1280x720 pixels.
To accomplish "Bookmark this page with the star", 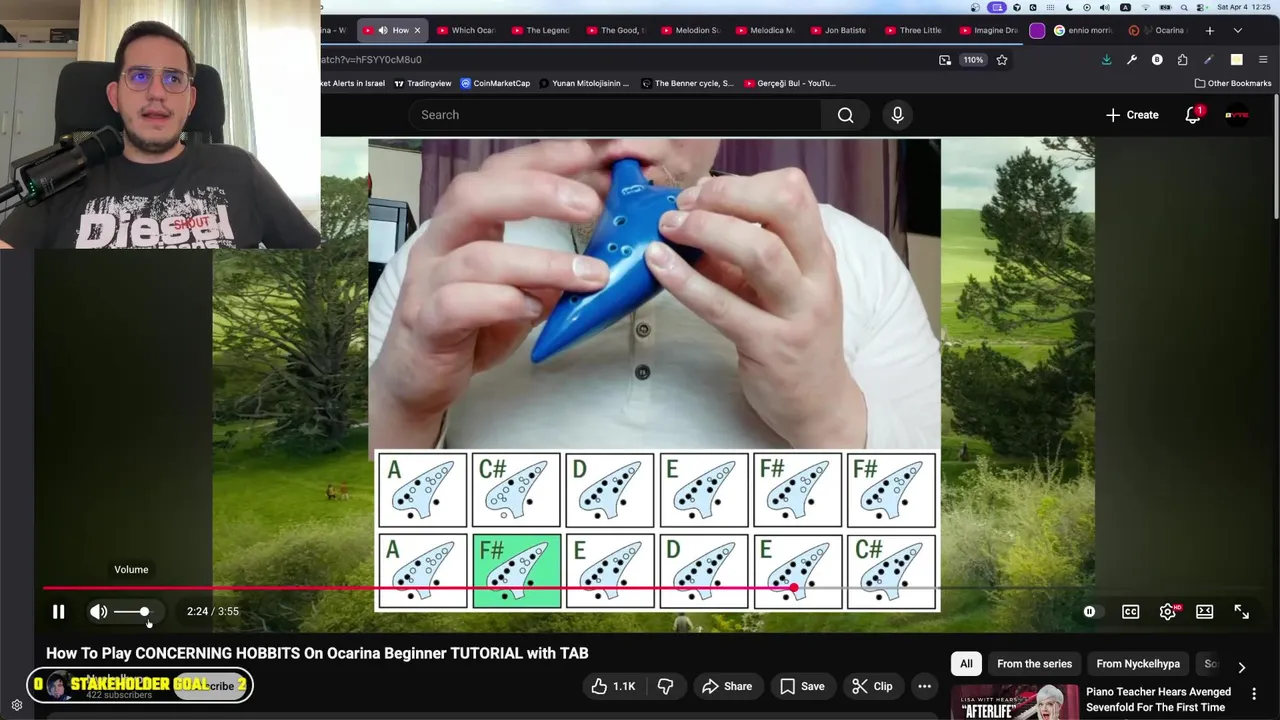I will tap(1001, 60).
